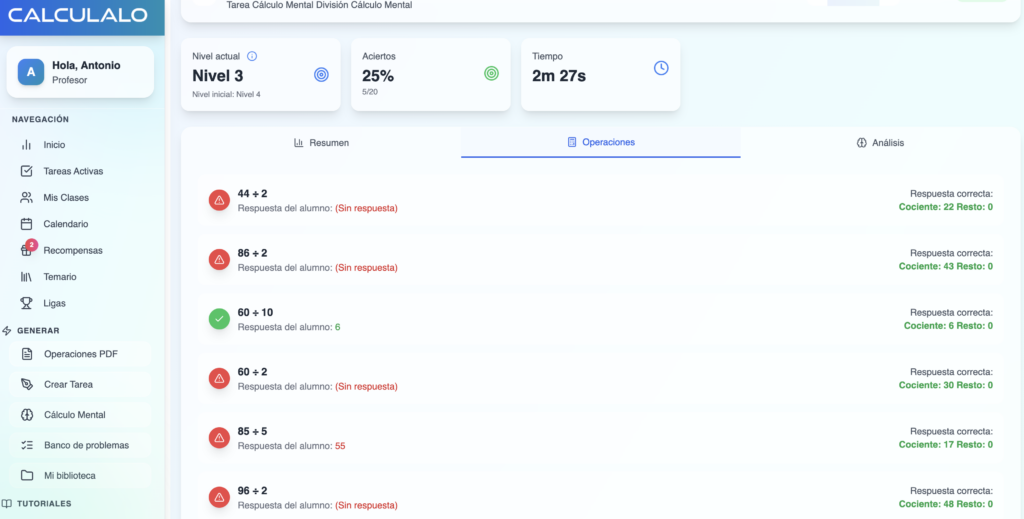The height and width of the screenshot is (519, 1024).
Task: Click the Tareas Activas checkbox icon
Action: tap(27, 171)
